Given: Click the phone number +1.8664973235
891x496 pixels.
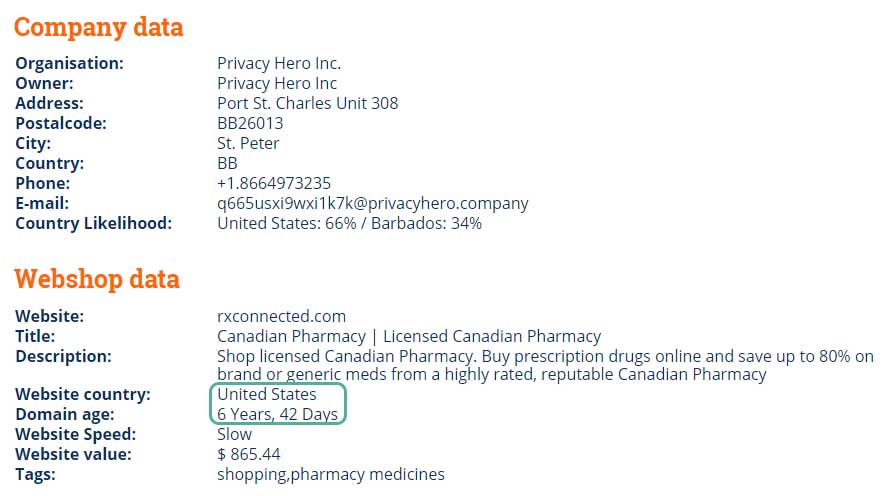Looking at the screenshot, I should click(274, 184).
